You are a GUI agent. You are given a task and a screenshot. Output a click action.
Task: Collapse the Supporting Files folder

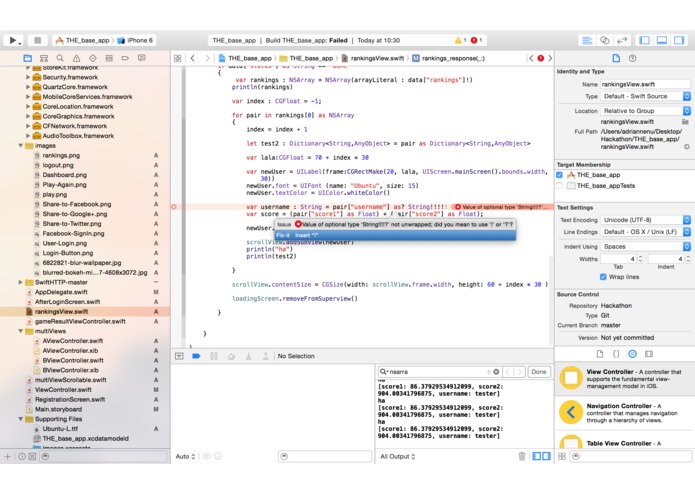pos(20,419)
